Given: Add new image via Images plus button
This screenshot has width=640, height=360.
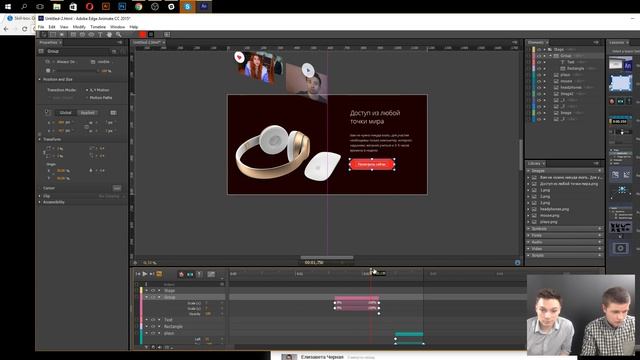Looking at the screenshot, I should tap(600, 171).
